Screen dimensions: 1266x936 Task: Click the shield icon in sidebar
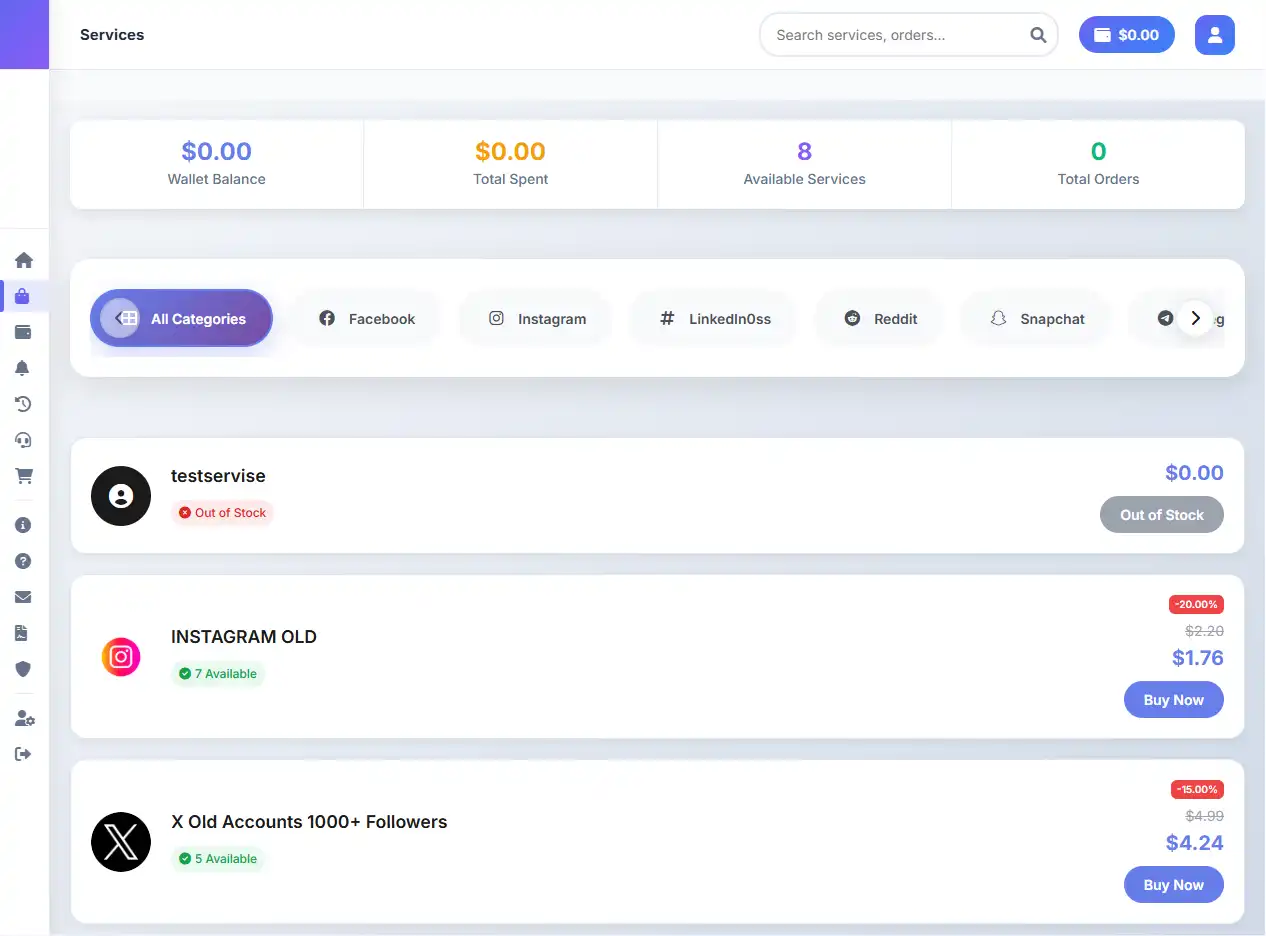[24, 669]
